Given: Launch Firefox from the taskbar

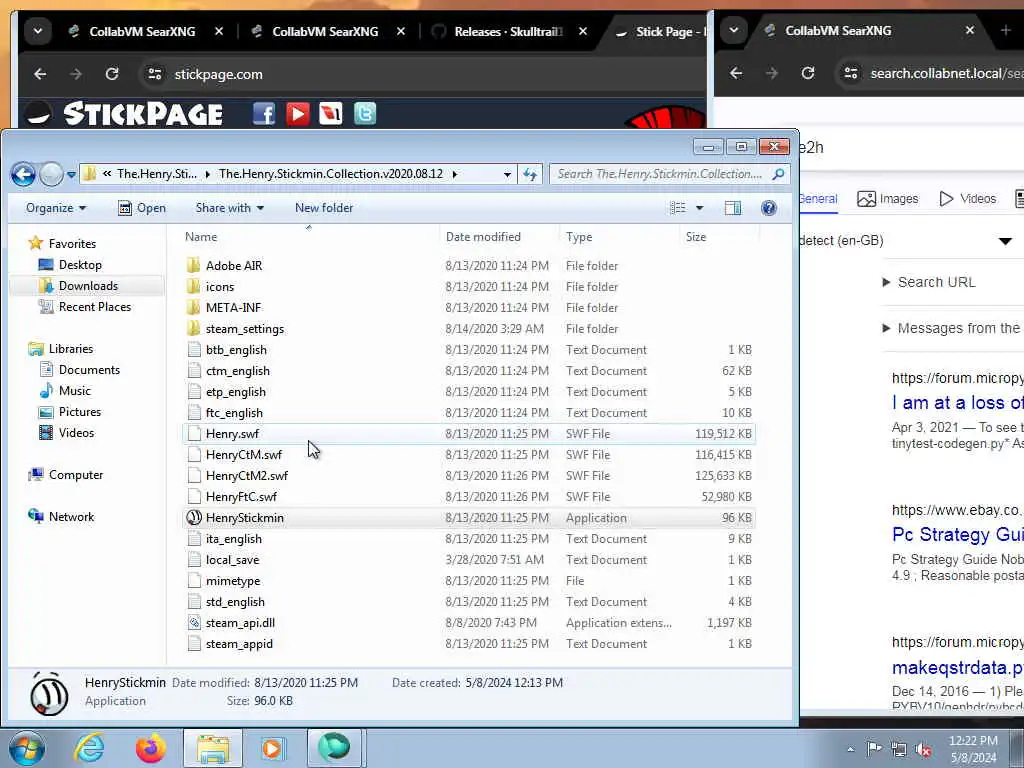Looking at the screenshot, I should pos(151,748).
